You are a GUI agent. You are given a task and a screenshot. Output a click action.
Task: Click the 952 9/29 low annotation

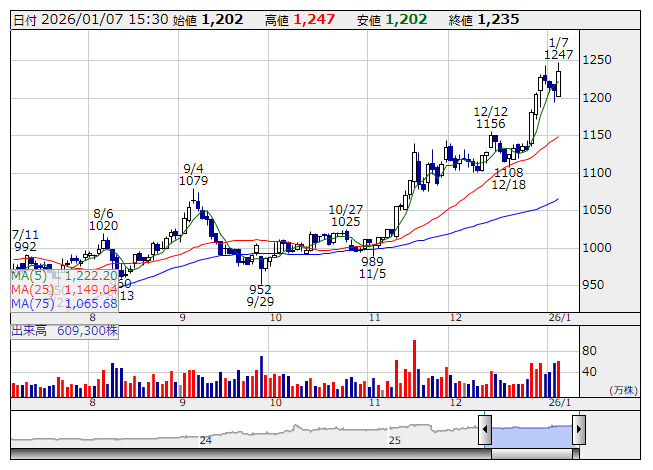[x=260, y=295]
